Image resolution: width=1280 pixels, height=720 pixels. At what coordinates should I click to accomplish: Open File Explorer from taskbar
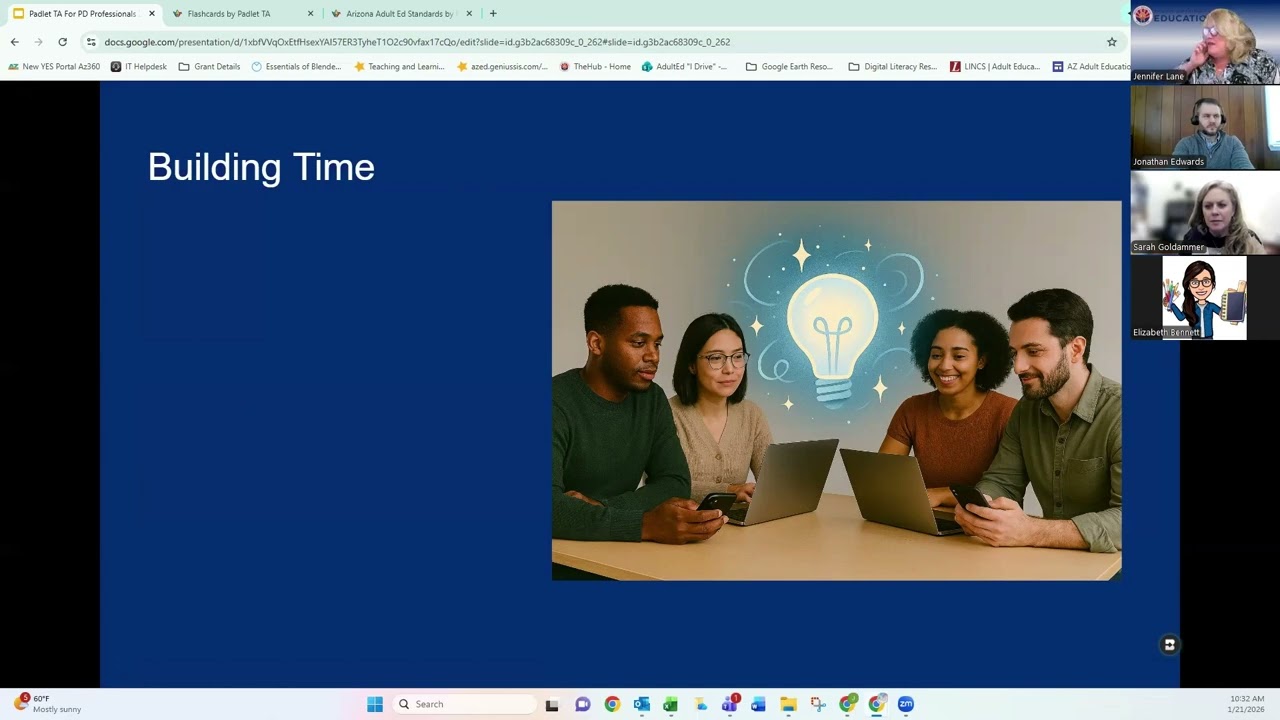point(788,704)
